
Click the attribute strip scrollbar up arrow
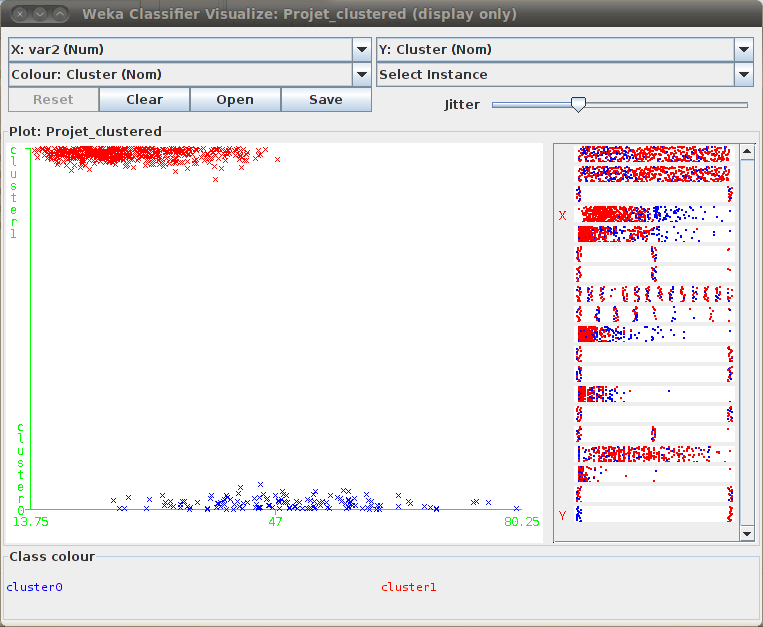[x=746, y=151]
